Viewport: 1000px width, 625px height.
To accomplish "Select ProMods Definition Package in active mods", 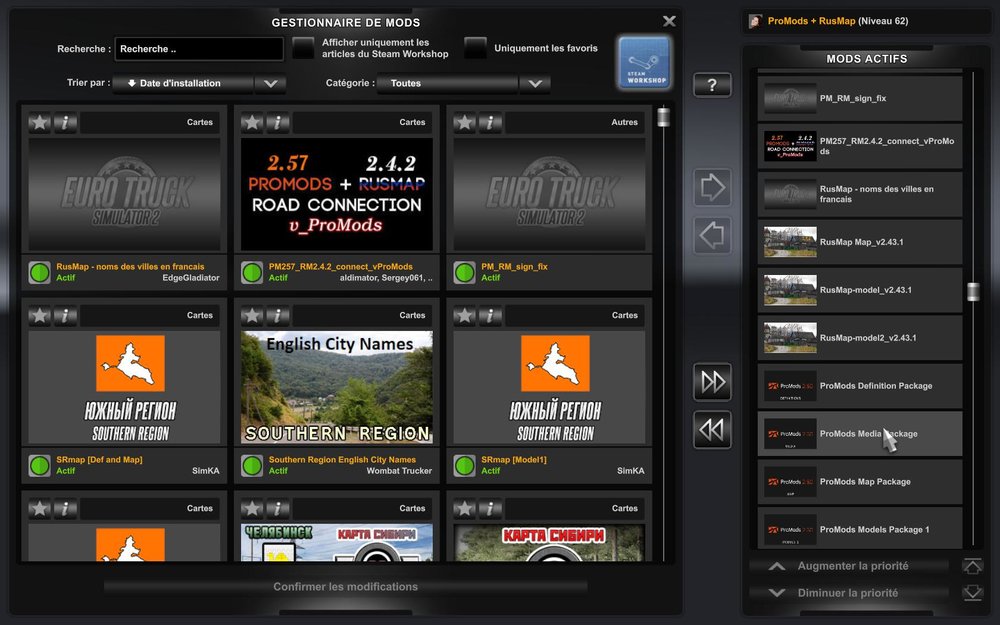I will point(860,386).
